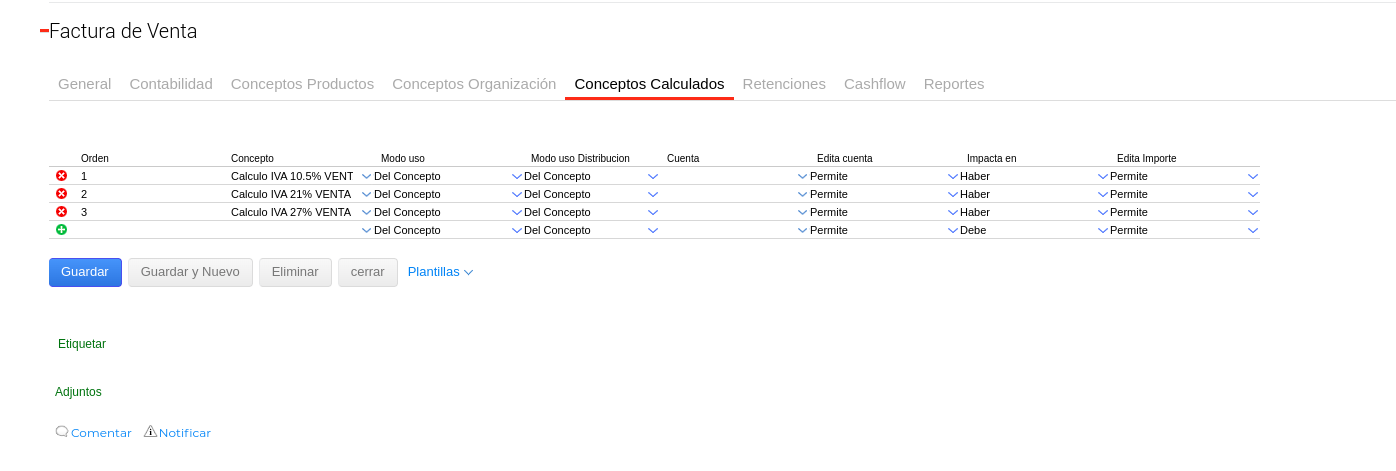This screenshot has width=1396, height=471.
Task: Expand Impacta en dropdown in row 2
Action: (x=1103, y=194)
